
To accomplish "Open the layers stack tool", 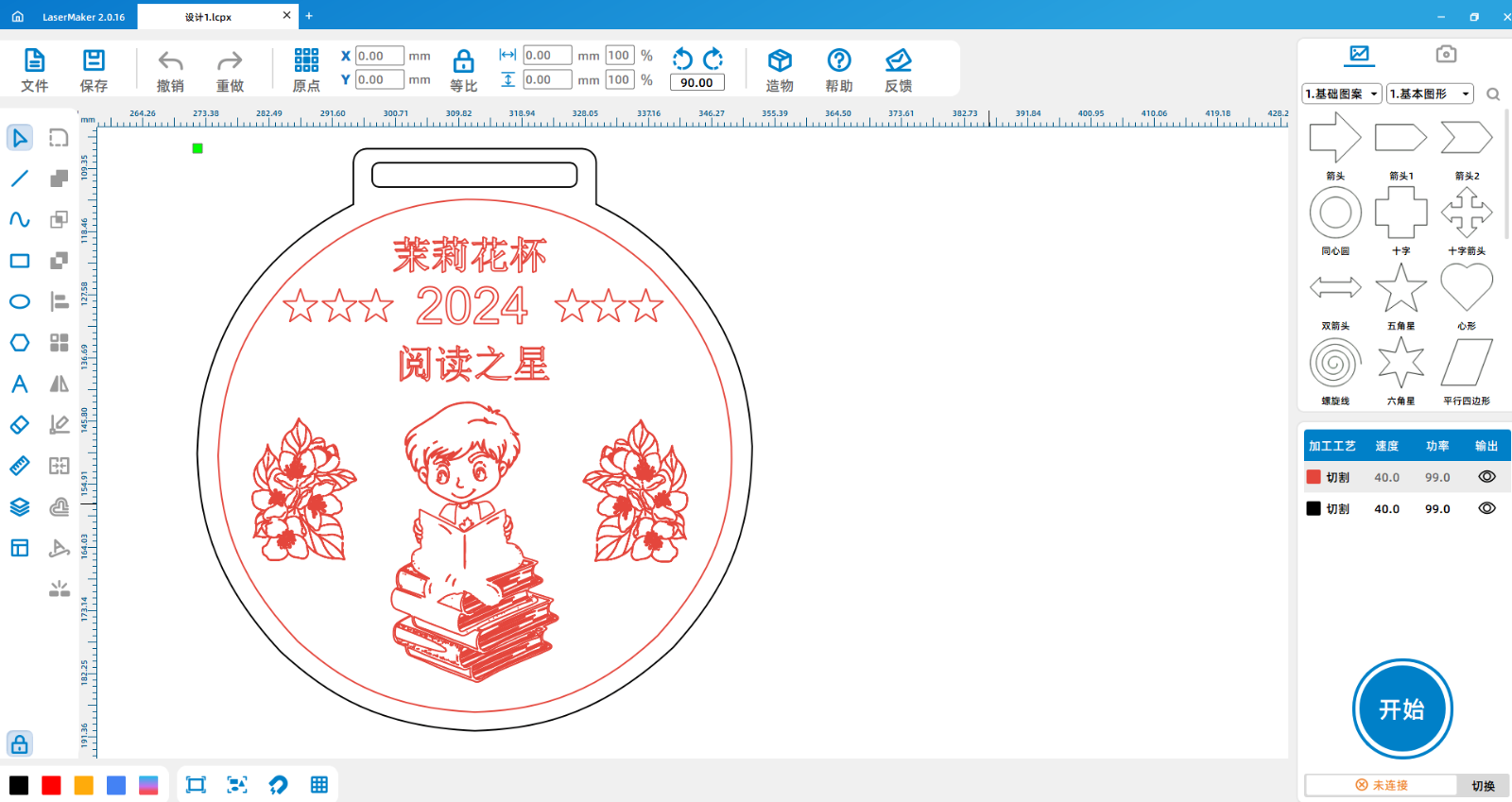I will pyautogui.click(x=20, y=507).
